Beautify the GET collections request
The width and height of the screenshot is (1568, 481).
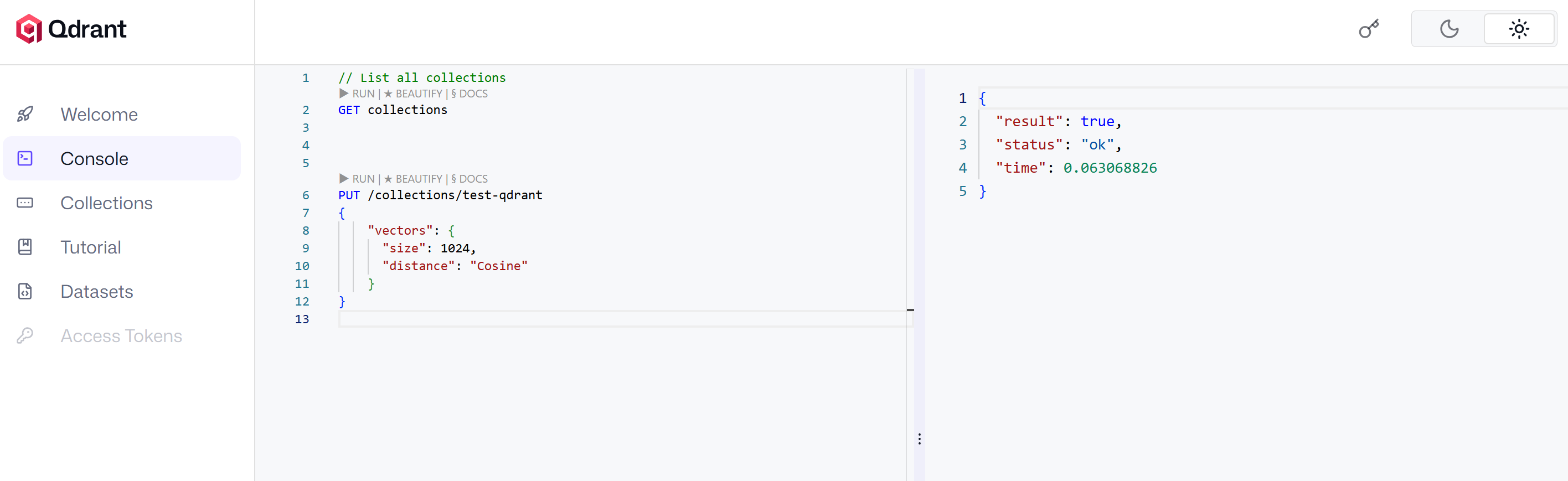coord(412,94)
